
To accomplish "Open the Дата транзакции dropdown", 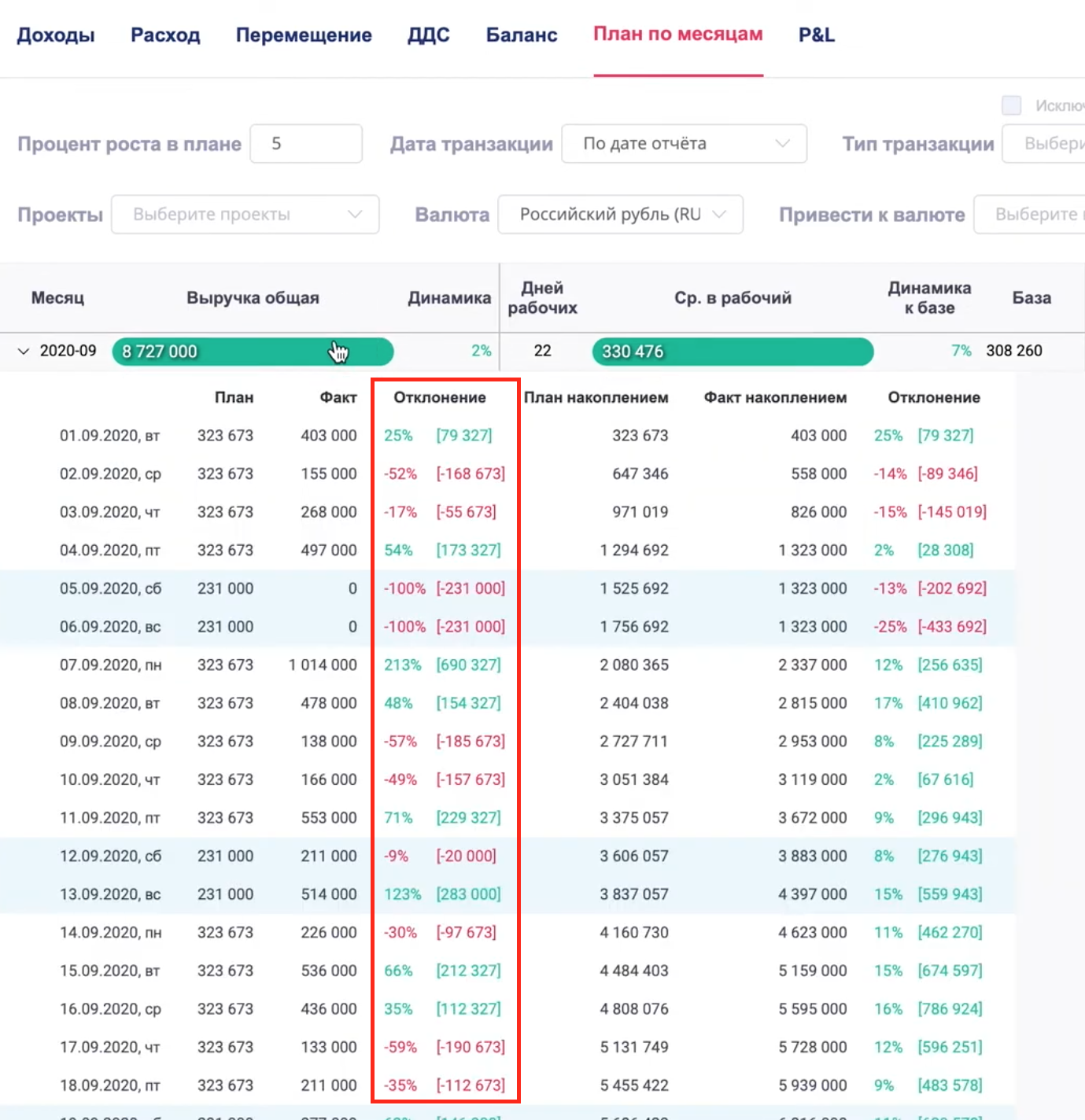I will 685,143.
